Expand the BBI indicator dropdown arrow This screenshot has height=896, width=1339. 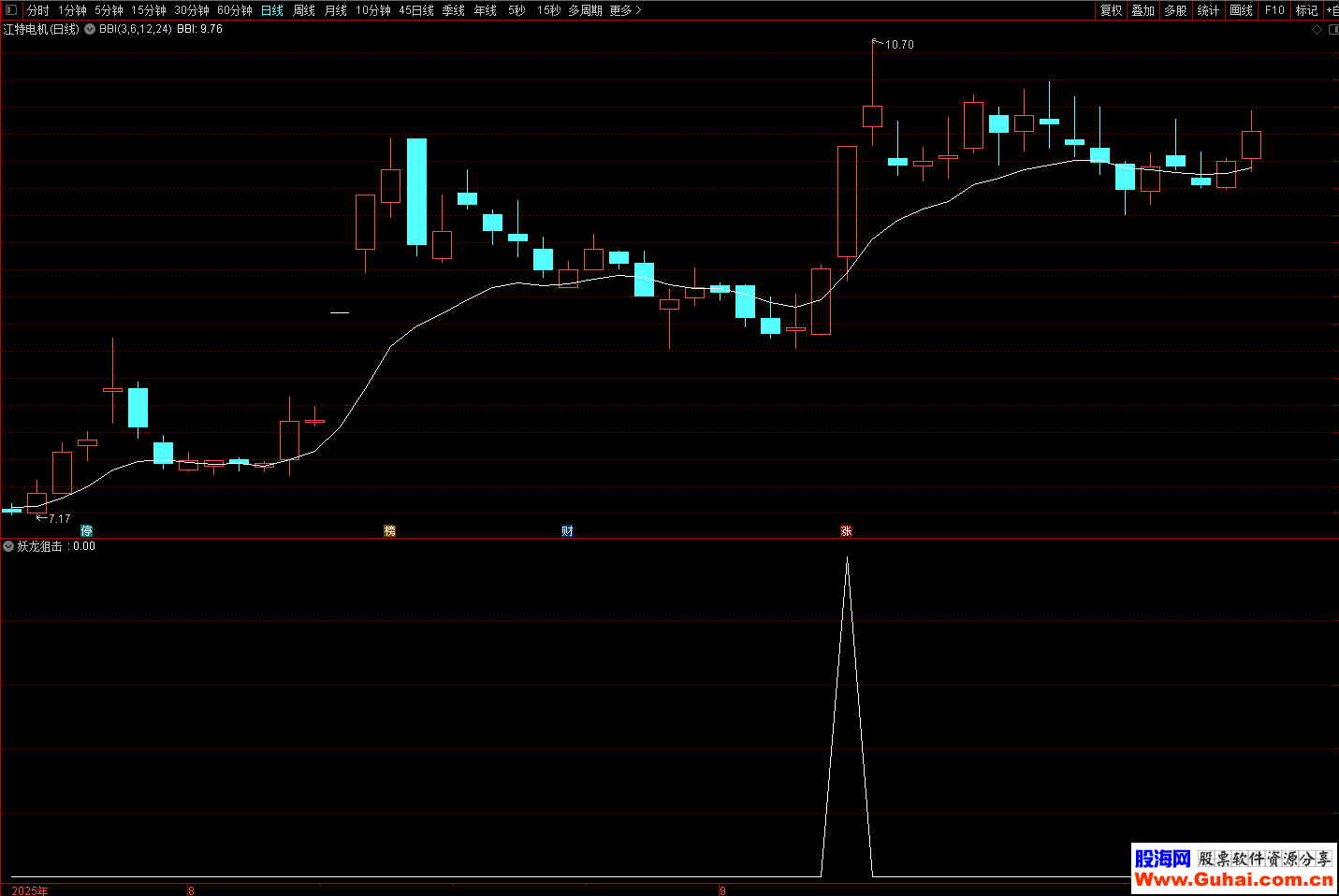[90, 29]
